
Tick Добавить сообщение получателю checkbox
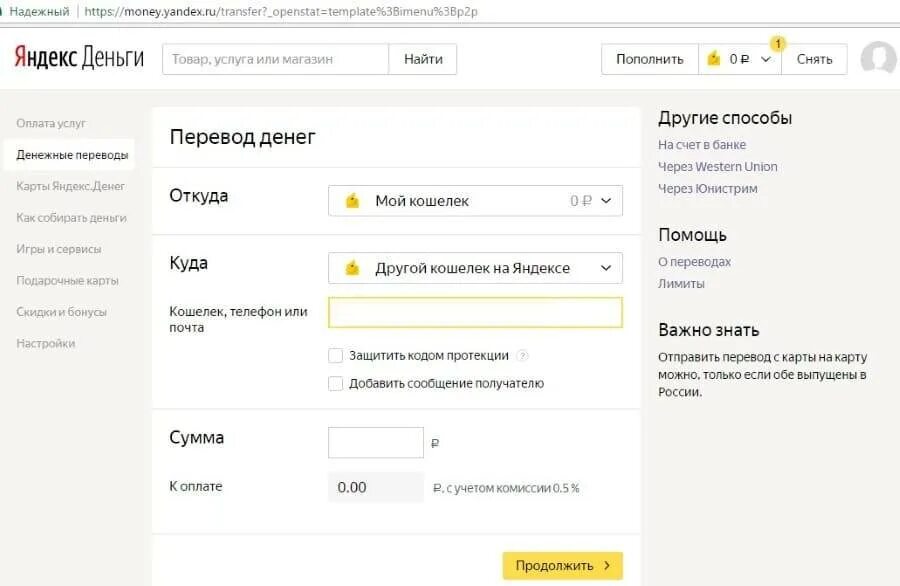tap(335, 383)
